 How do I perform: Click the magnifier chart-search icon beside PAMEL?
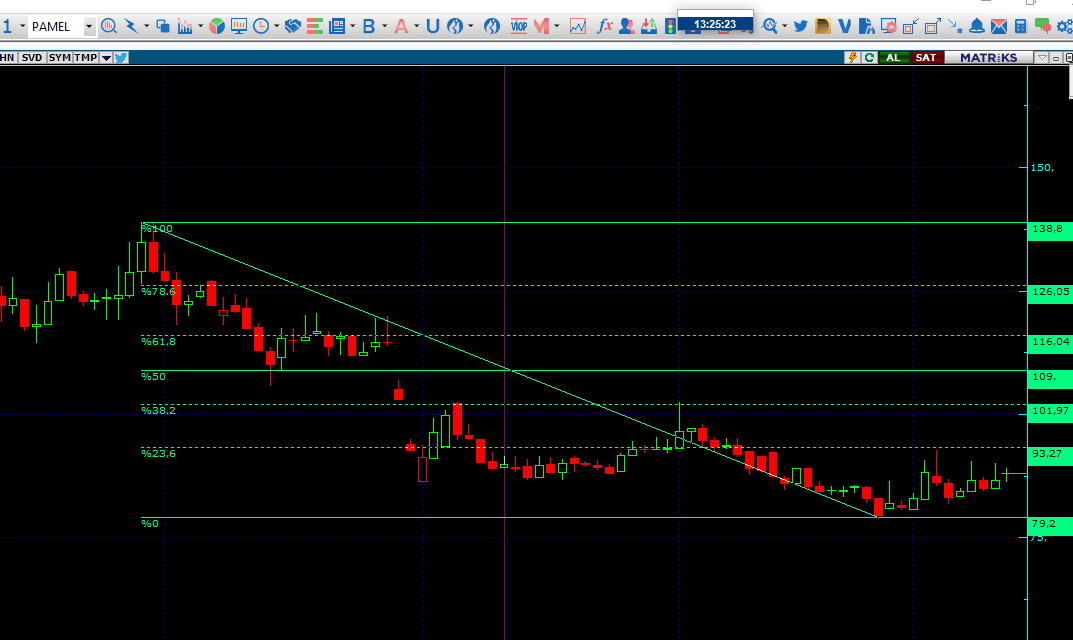108,26
